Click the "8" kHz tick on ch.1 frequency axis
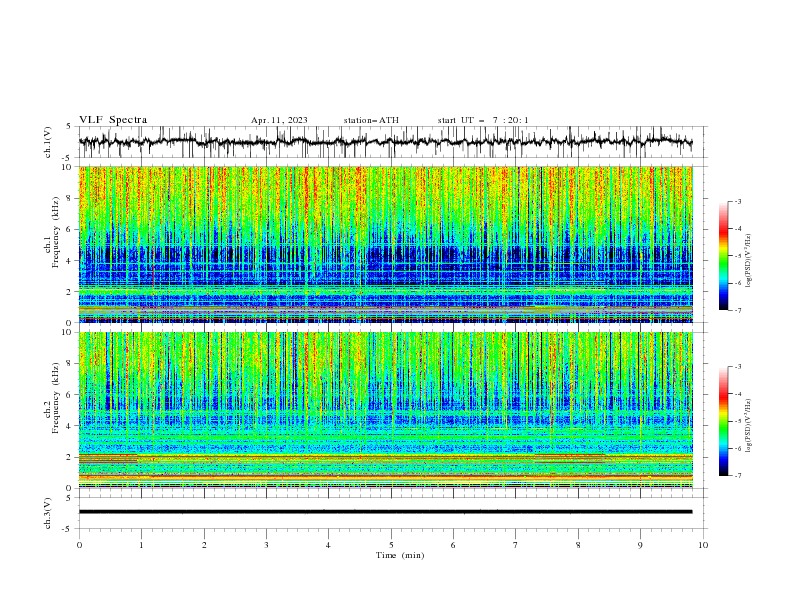 (71, 198)
